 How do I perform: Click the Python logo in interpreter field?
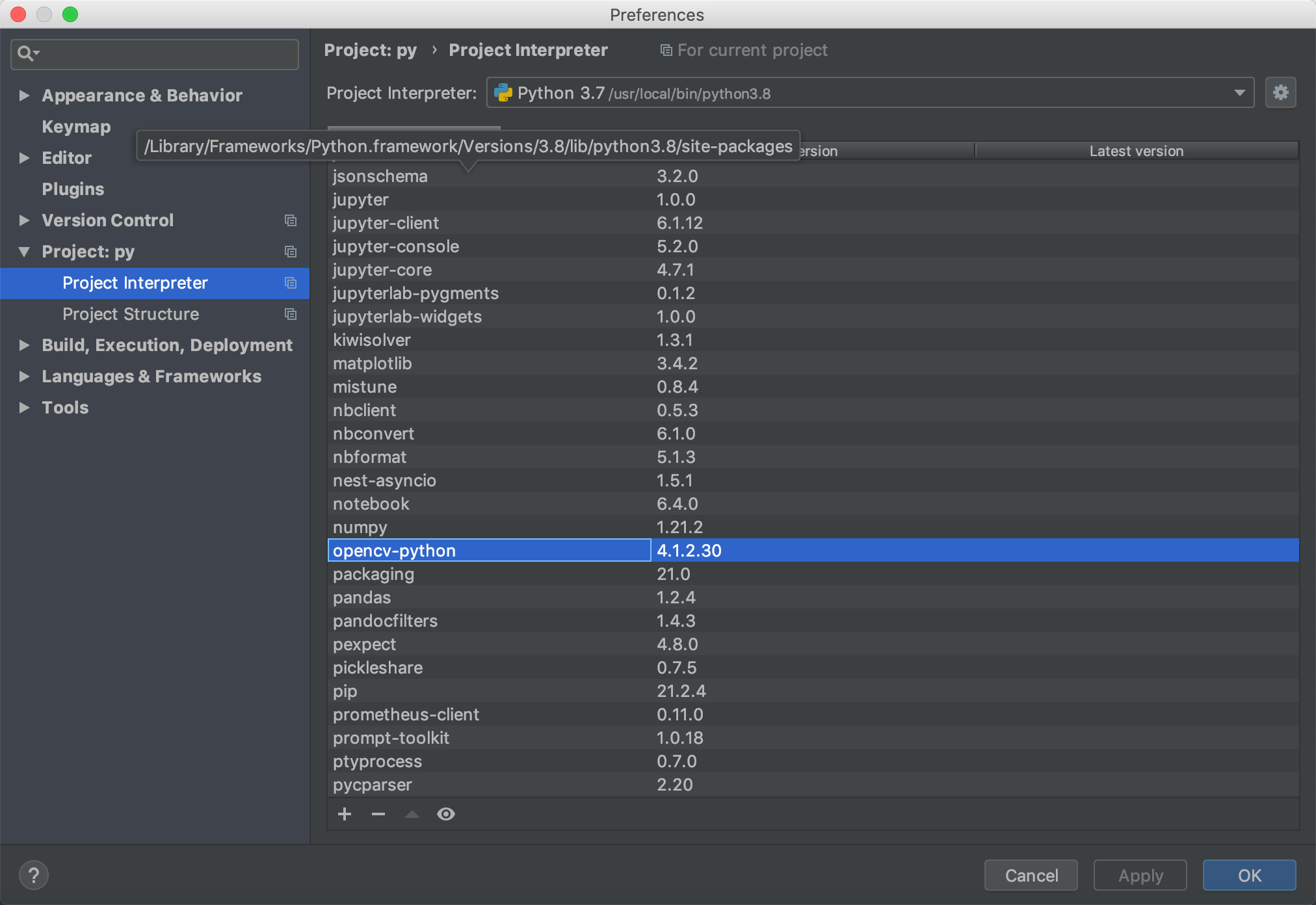point(503,93)
